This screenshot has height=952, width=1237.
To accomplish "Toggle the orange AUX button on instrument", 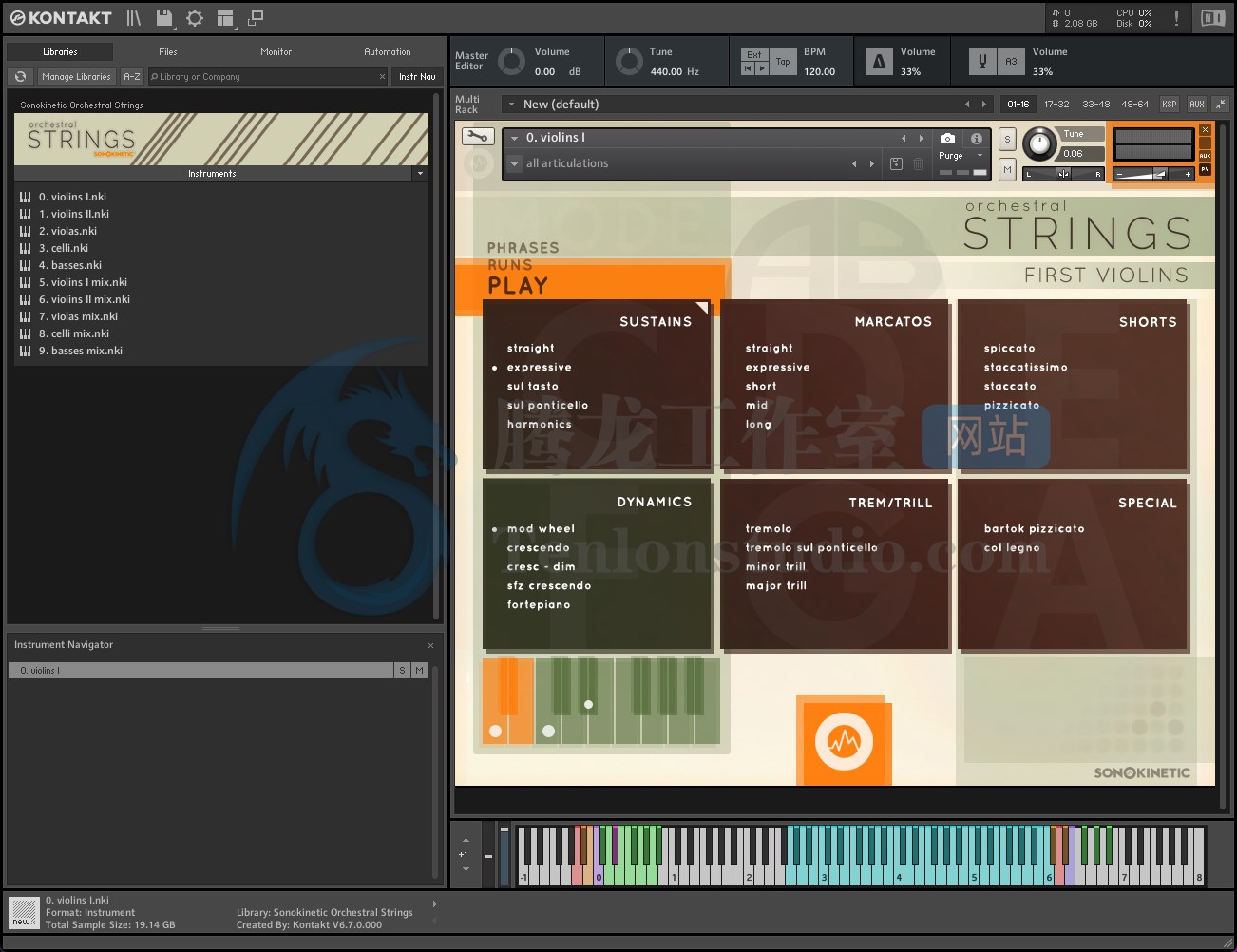I will (1205, 156).
